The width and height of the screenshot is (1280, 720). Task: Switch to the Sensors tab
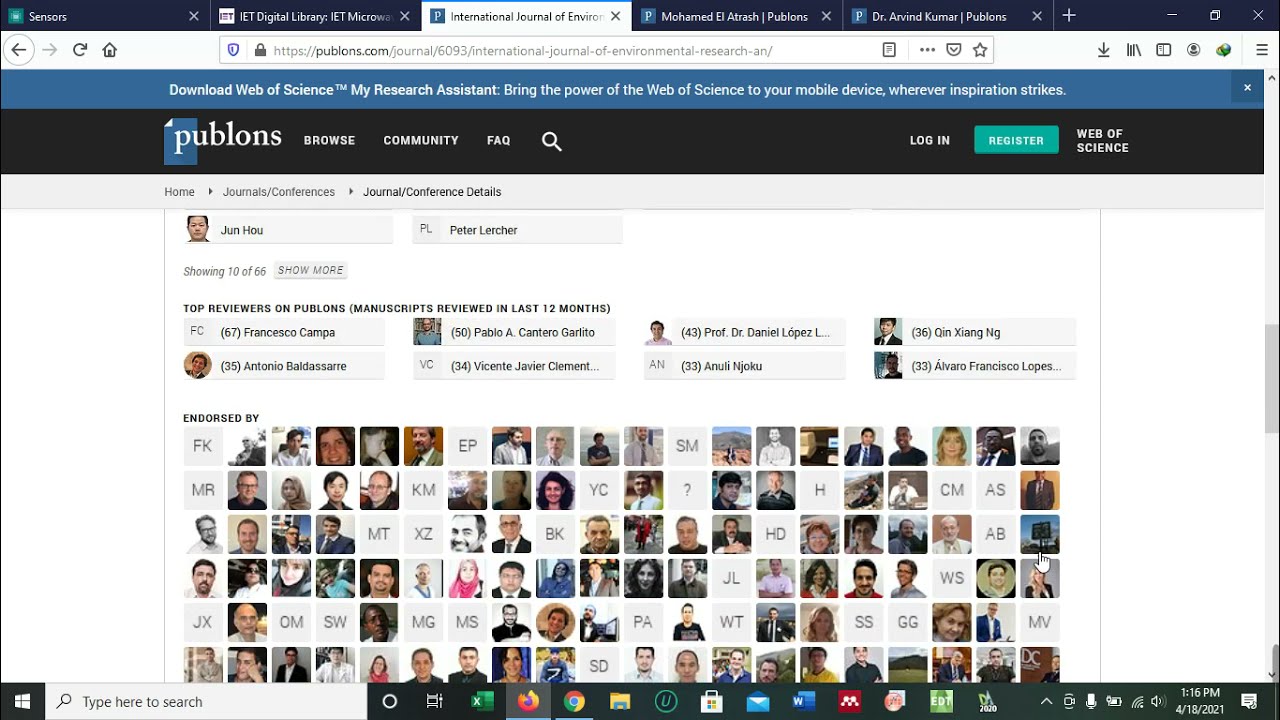point(103,16)
